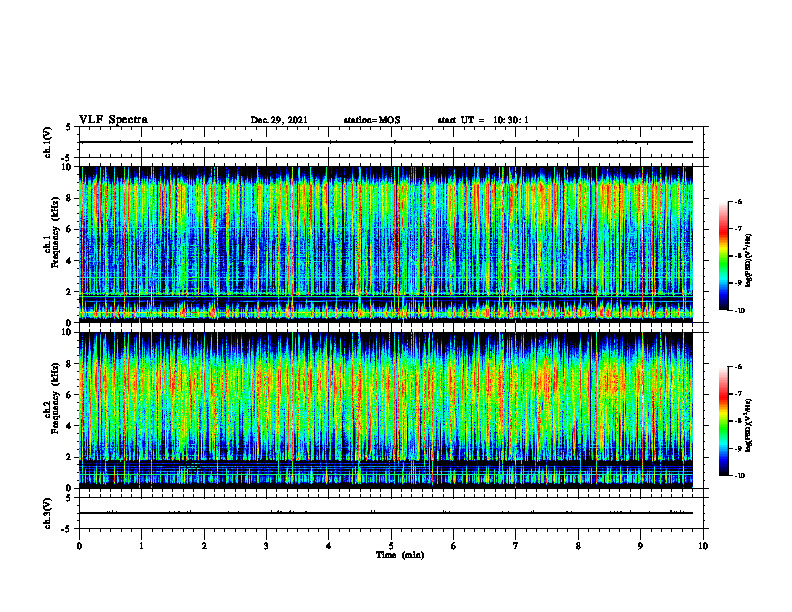Click the "-10" label on ch.1 color bar
The height and width of the screenshot is (612, 792).
[x=739, y=311]
